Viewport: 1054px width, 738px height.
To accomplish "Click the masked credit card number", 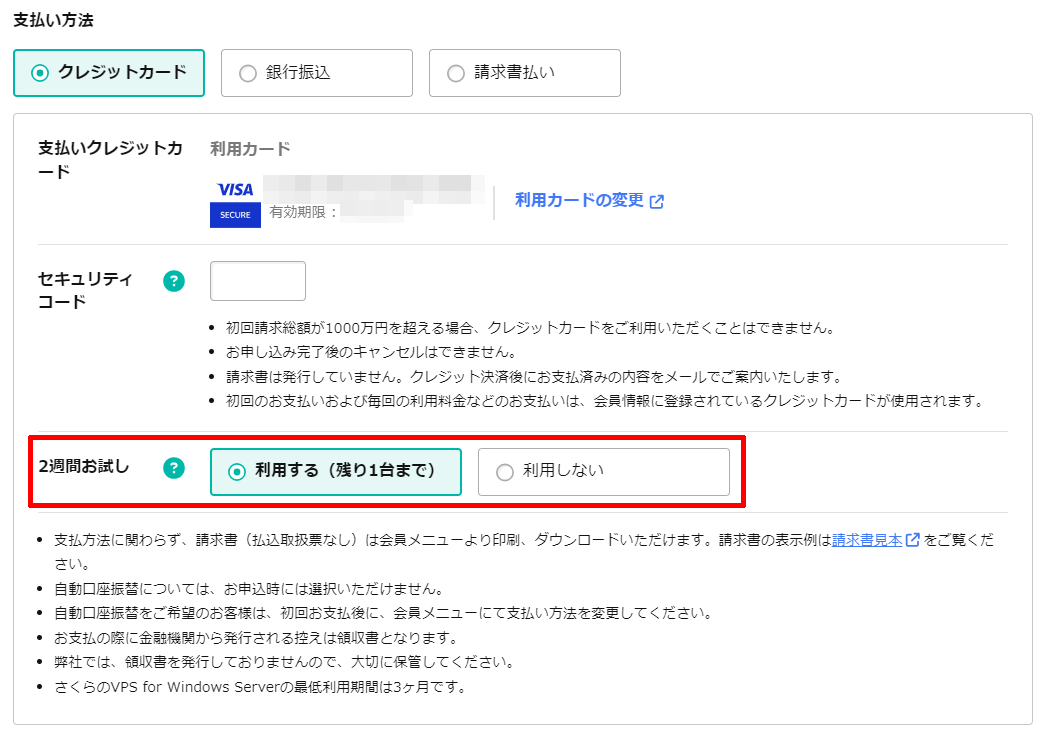I will coord(370,187).
